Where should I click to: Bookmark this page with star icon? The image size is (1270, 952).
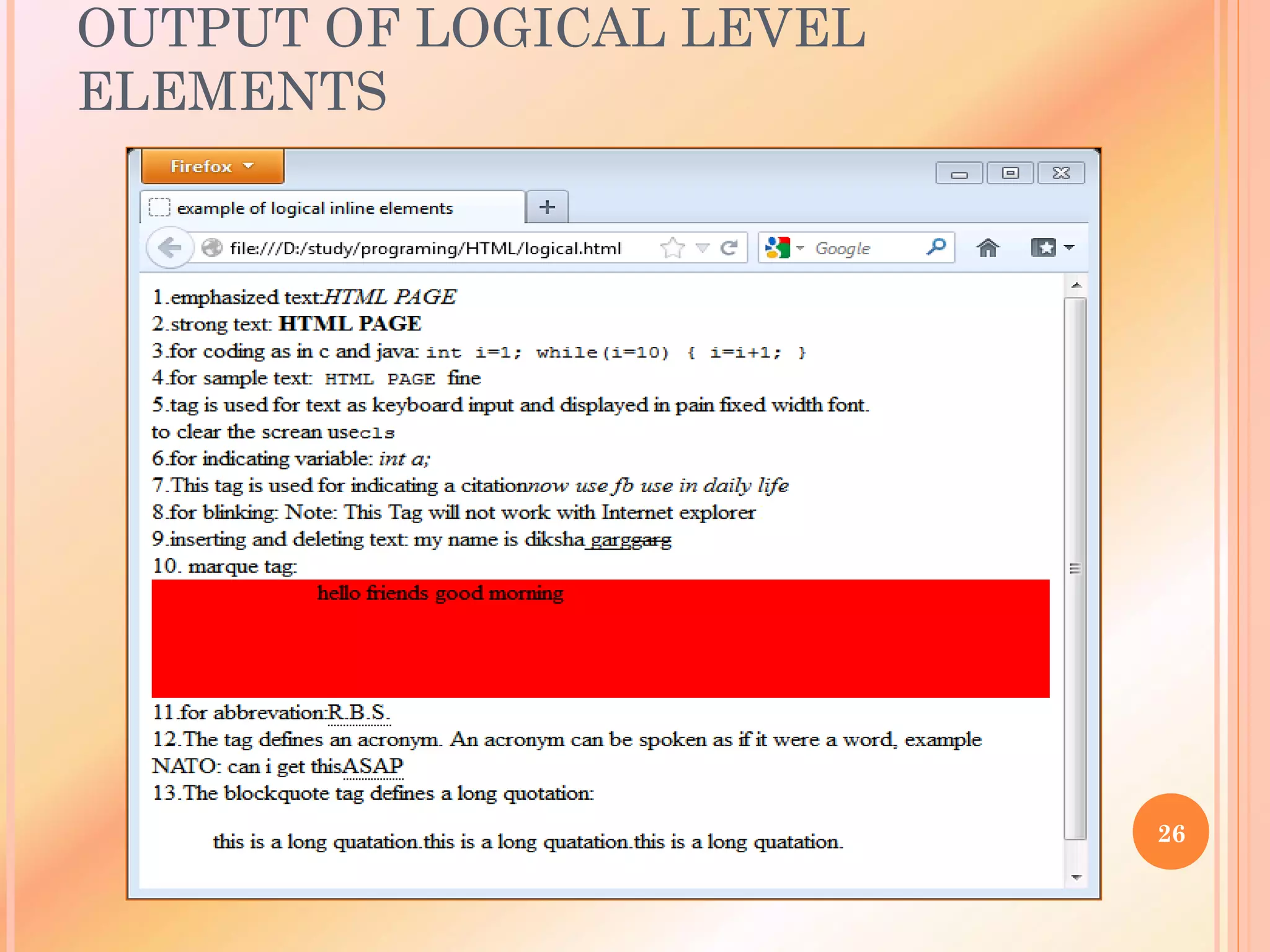coord(673,248)
